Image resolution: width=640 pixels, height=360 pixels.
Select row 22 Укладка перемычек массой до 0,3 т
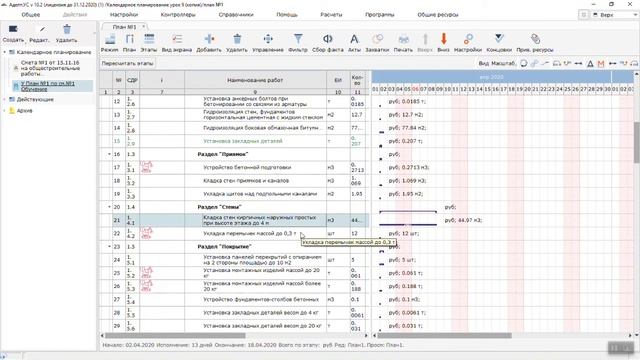[234, 233]
